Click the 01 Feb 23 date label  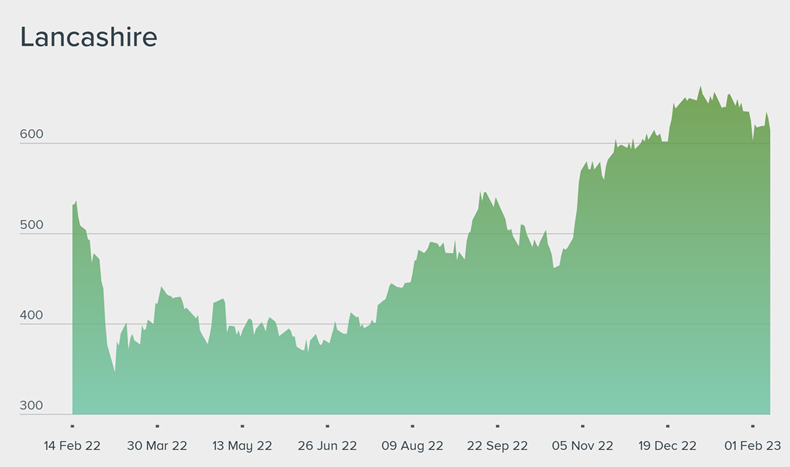click(752, 445)
